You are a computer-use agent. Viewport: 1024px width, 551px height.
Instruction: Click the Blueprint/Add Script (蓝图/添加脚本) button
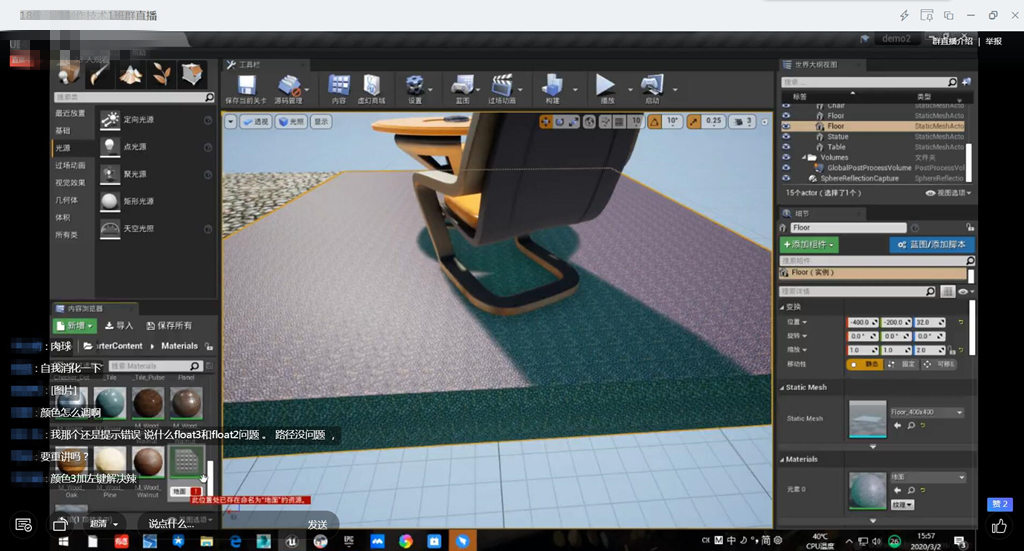tap(932, 245)
